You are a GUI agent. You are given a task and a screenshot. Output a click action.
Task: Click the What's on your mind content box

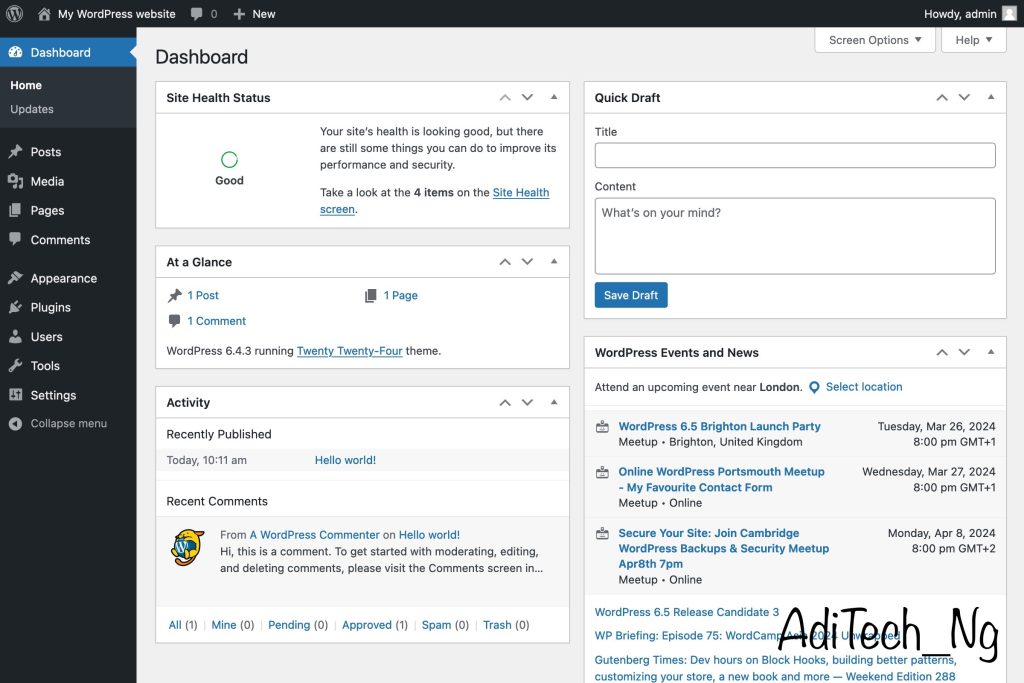(795, 236)
